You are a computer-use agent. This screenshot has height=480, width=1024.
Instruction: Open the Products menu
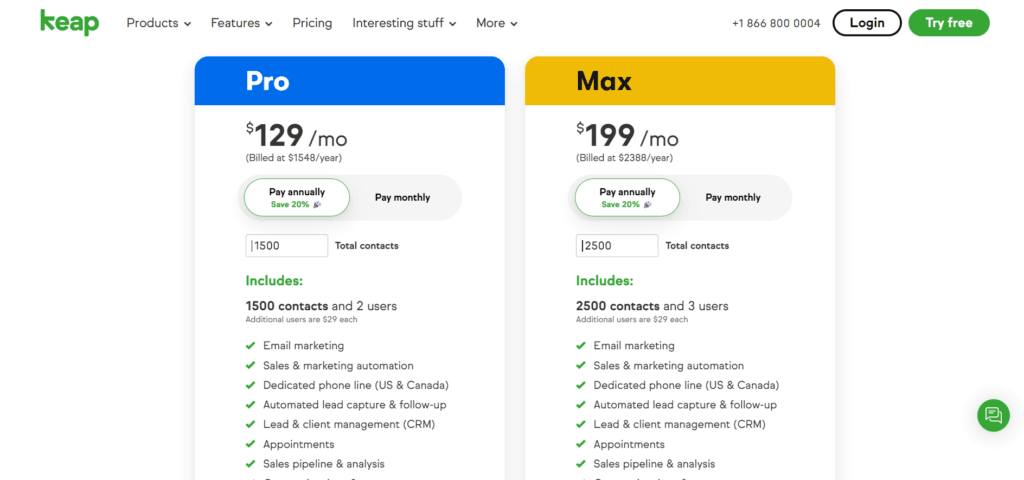click(159, 23)
